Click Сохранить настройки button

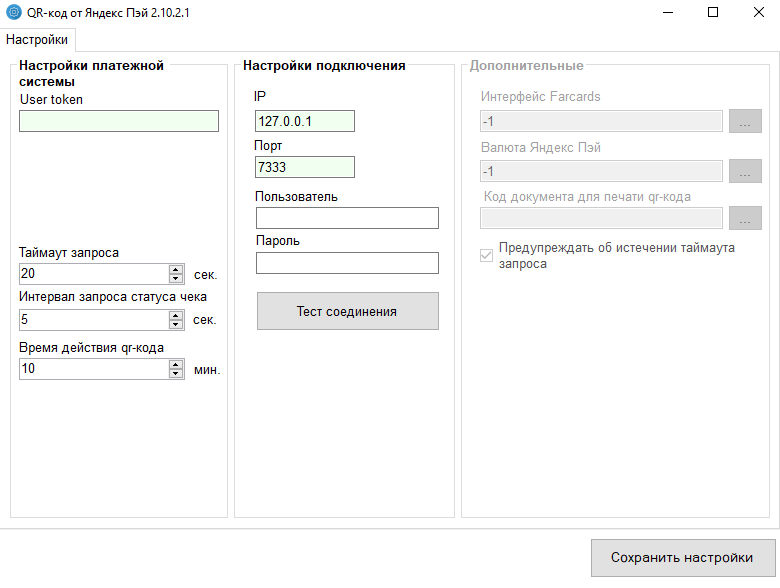tap(681, 557)
